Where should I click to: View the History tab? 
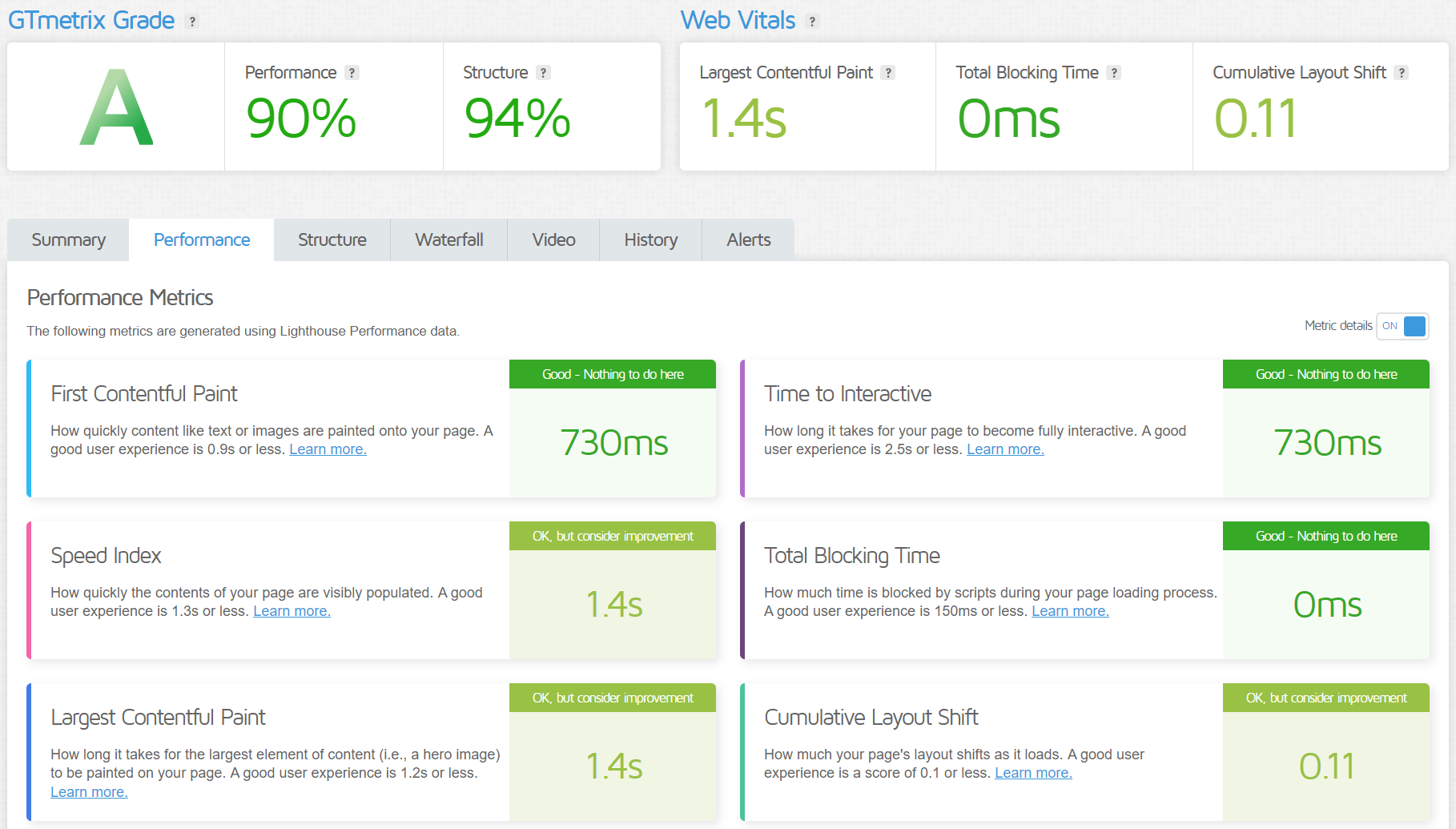pos(651,240)
